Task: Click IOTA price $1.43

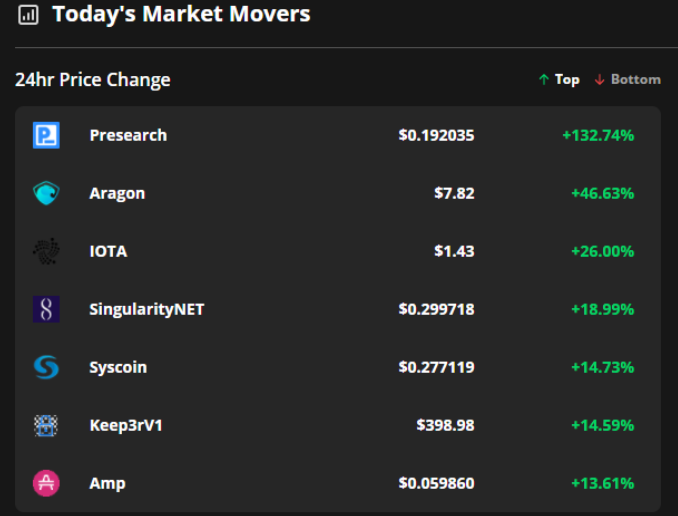Action: pos(454,251)
